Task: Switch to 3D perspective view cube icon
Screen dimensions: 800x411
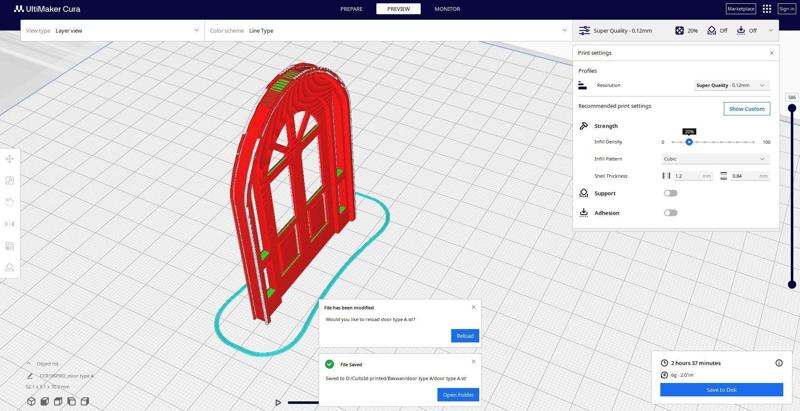Action: tap(32, 401)
